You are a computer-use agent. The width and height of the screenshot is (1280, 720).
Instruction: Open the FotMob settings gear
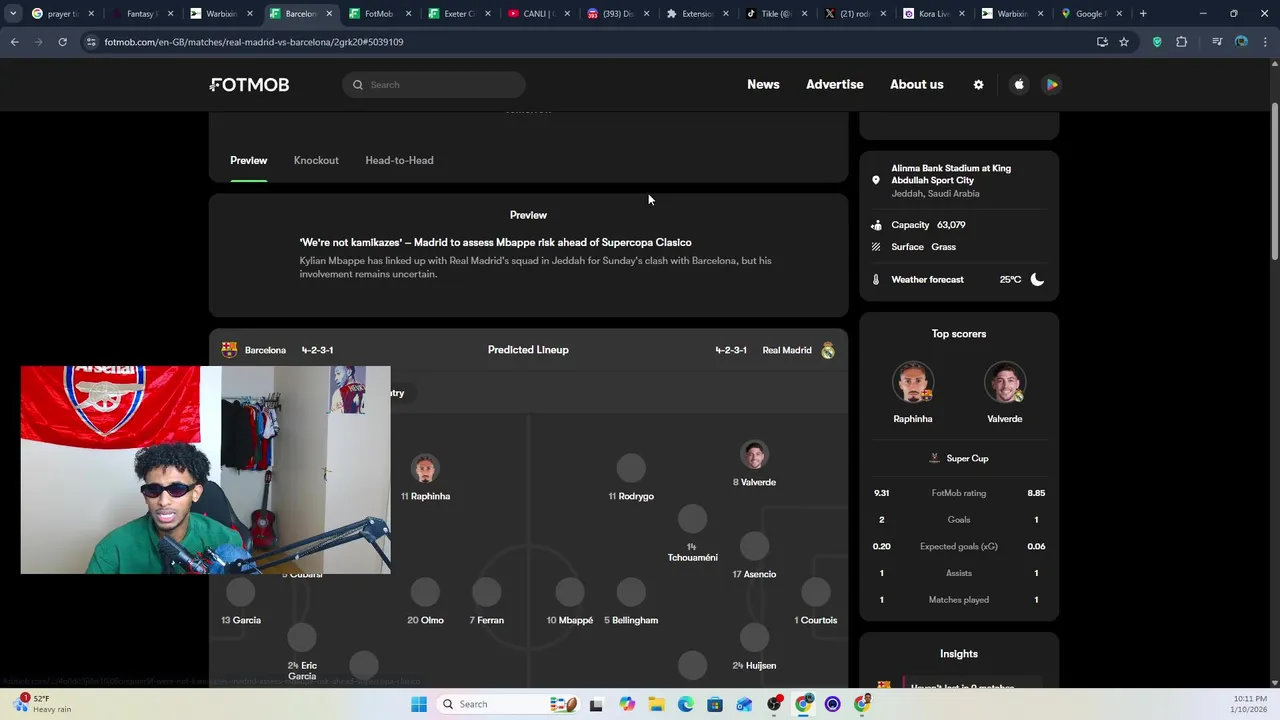pos(979,85)
